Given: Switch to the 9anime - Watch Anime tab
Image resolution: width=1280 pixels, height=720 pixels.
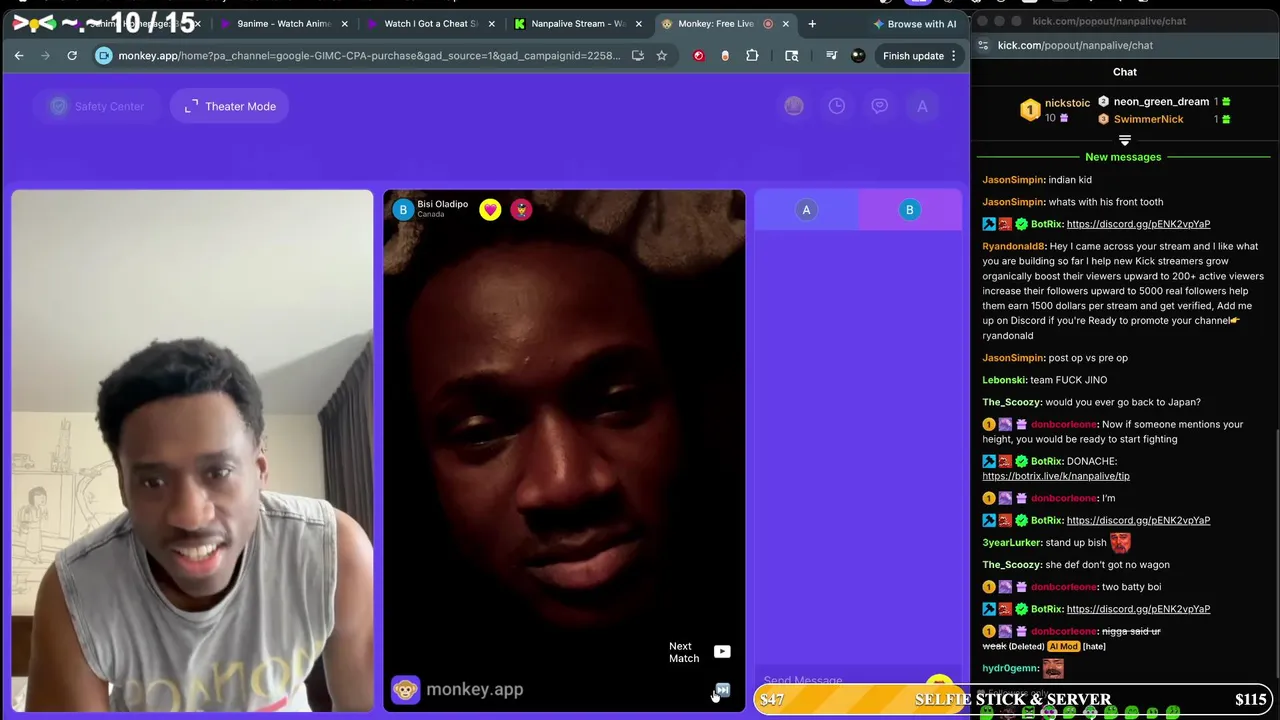Looking at the screenshot, I should pyautogui.click(x=282, y=23).
